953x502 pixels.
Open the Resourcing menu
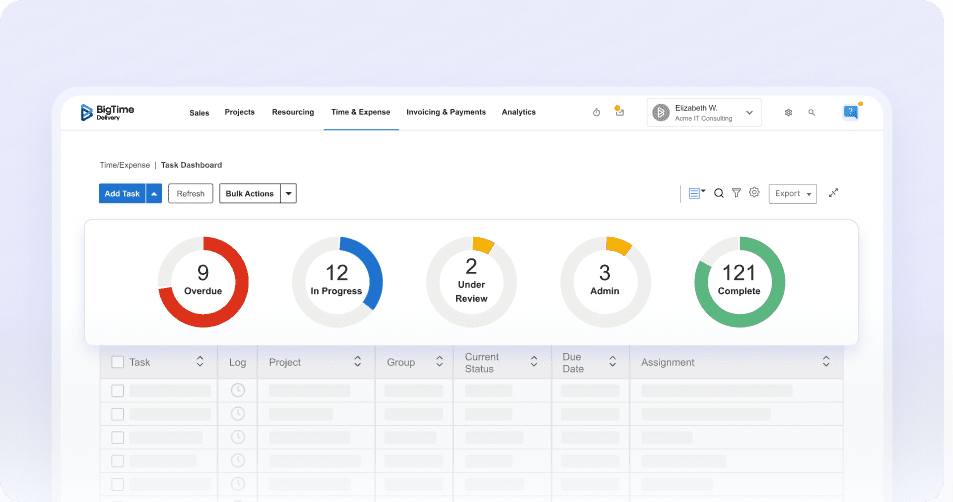293,112
